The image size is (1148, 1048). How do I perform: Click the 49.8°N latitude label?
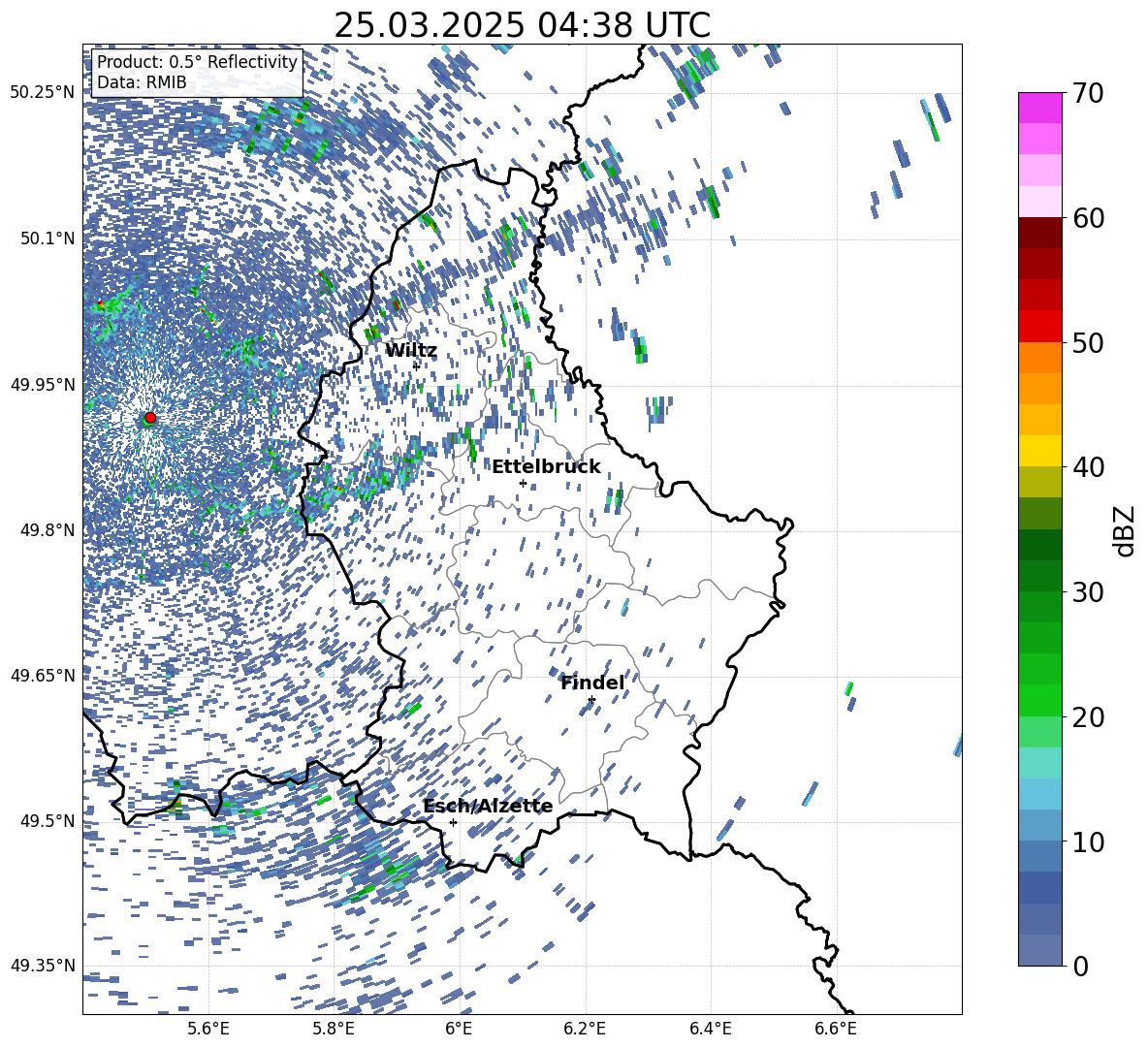(x=47, y=529)
